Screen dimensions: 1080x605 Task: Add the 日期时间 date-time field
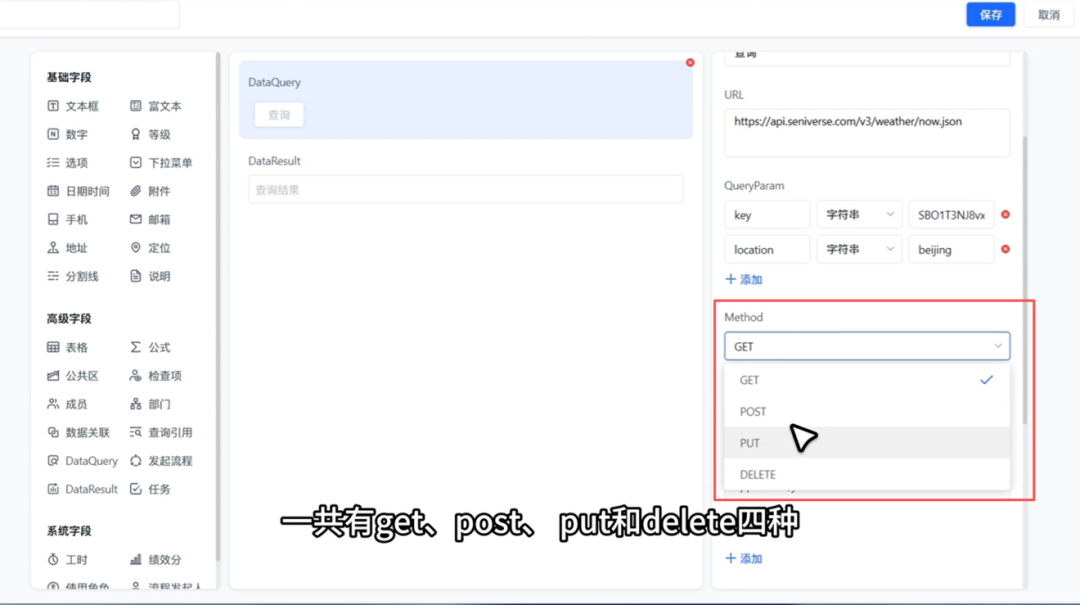[79, 191]
